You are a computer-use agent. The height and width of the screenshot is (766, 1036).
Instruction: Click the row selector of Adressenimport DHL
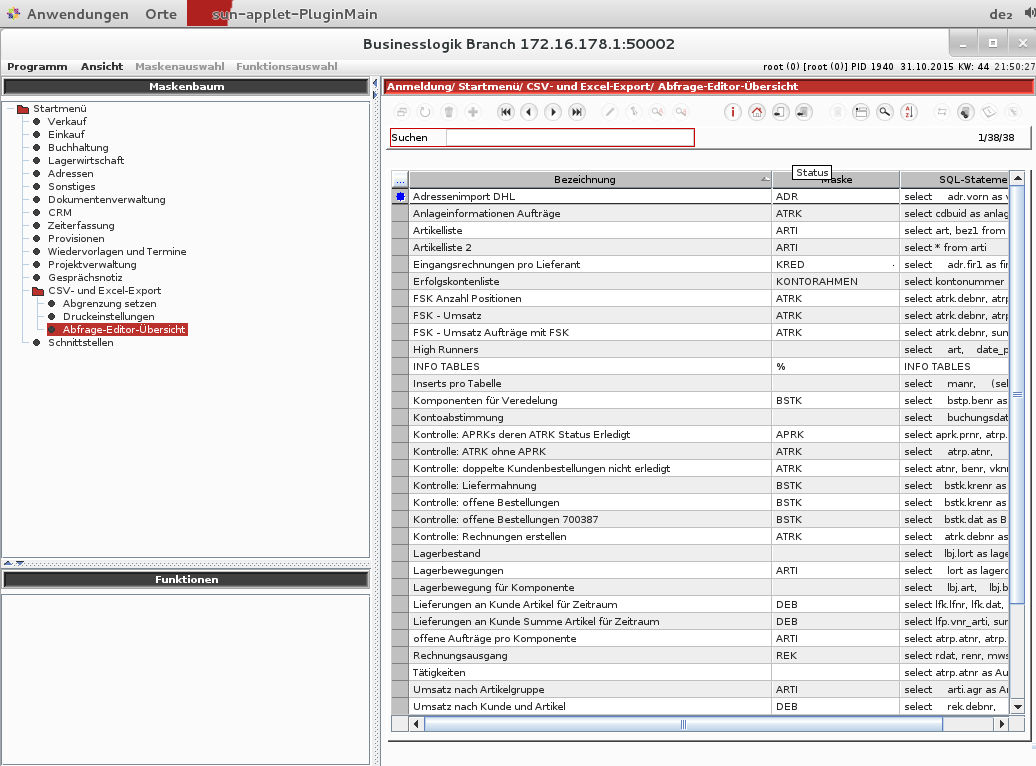400,196
